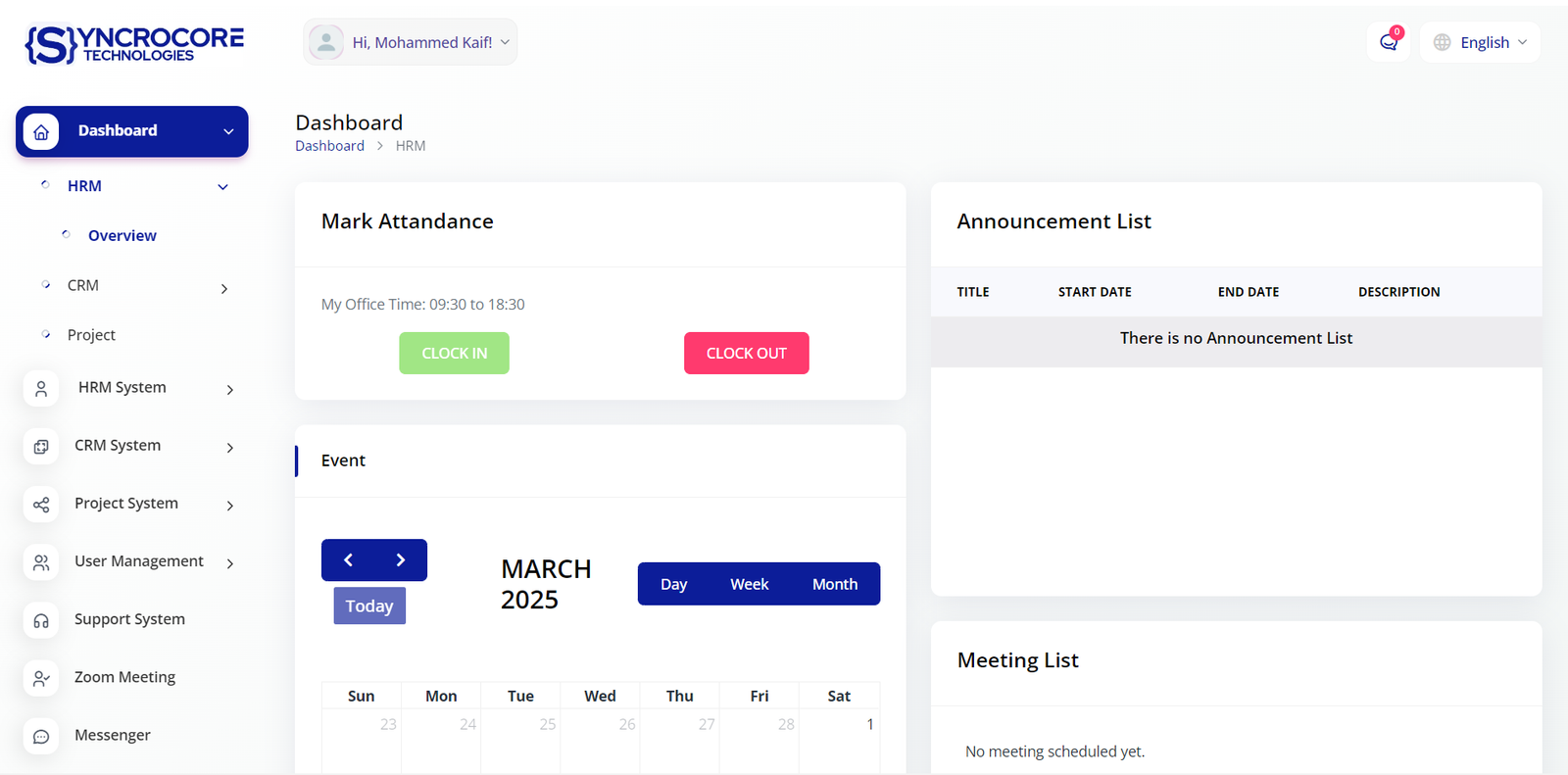Click the notification chat bell icon
Screen dimensions: 1568x775
pyautogui.click(x=1388, y=42)
